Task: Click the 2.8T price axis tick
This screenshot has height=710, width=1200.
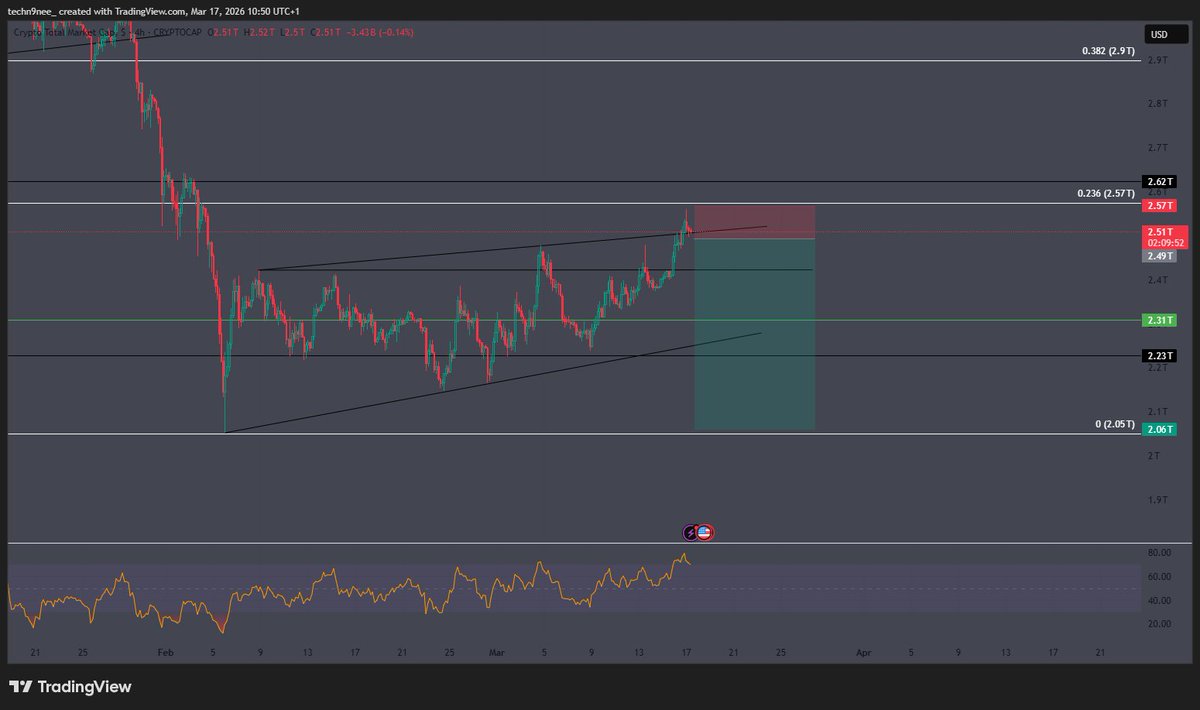Action: point(1158,104)
